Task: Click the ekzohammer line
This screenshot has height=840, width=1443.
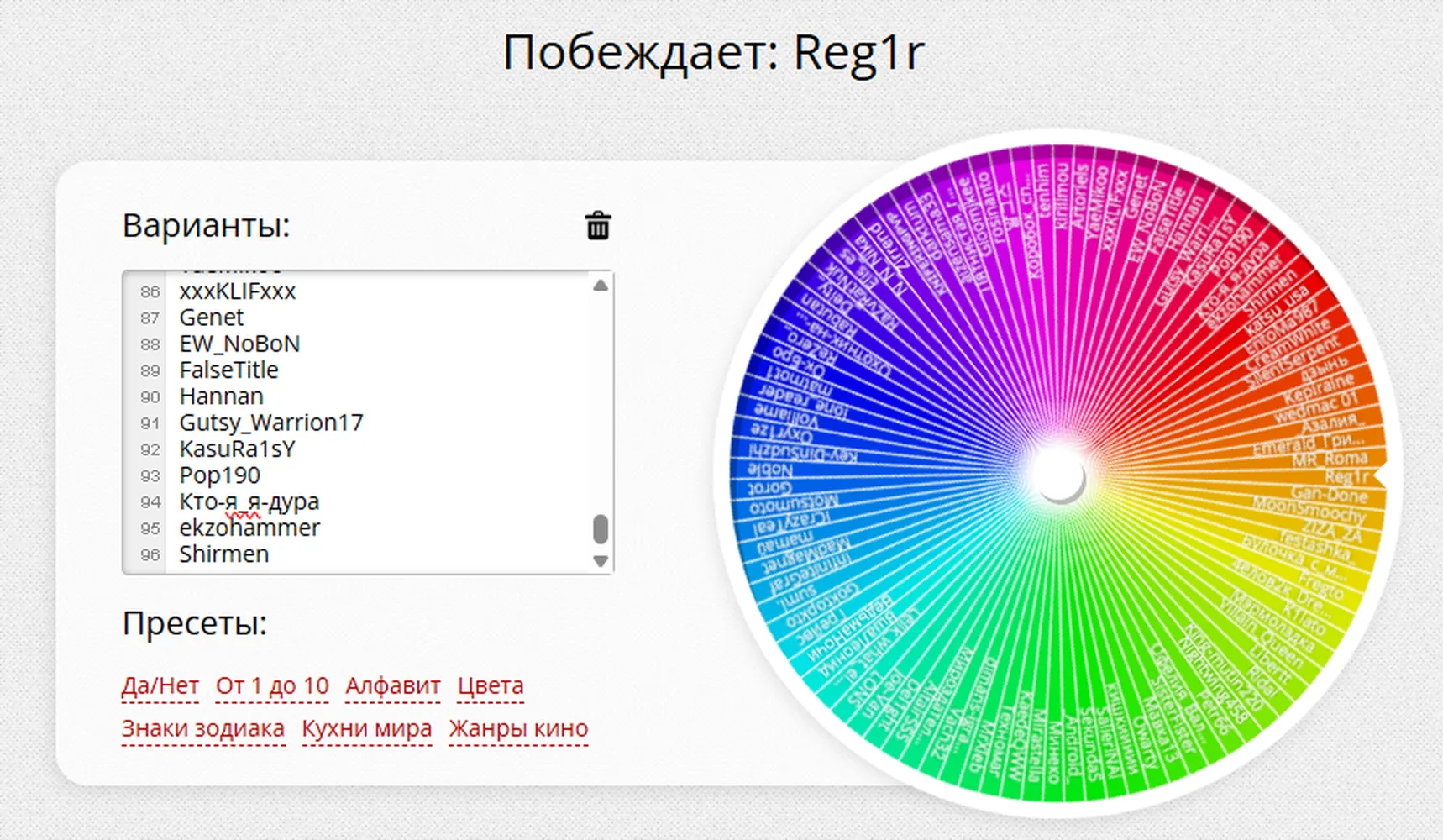Action: click(249, 528)
